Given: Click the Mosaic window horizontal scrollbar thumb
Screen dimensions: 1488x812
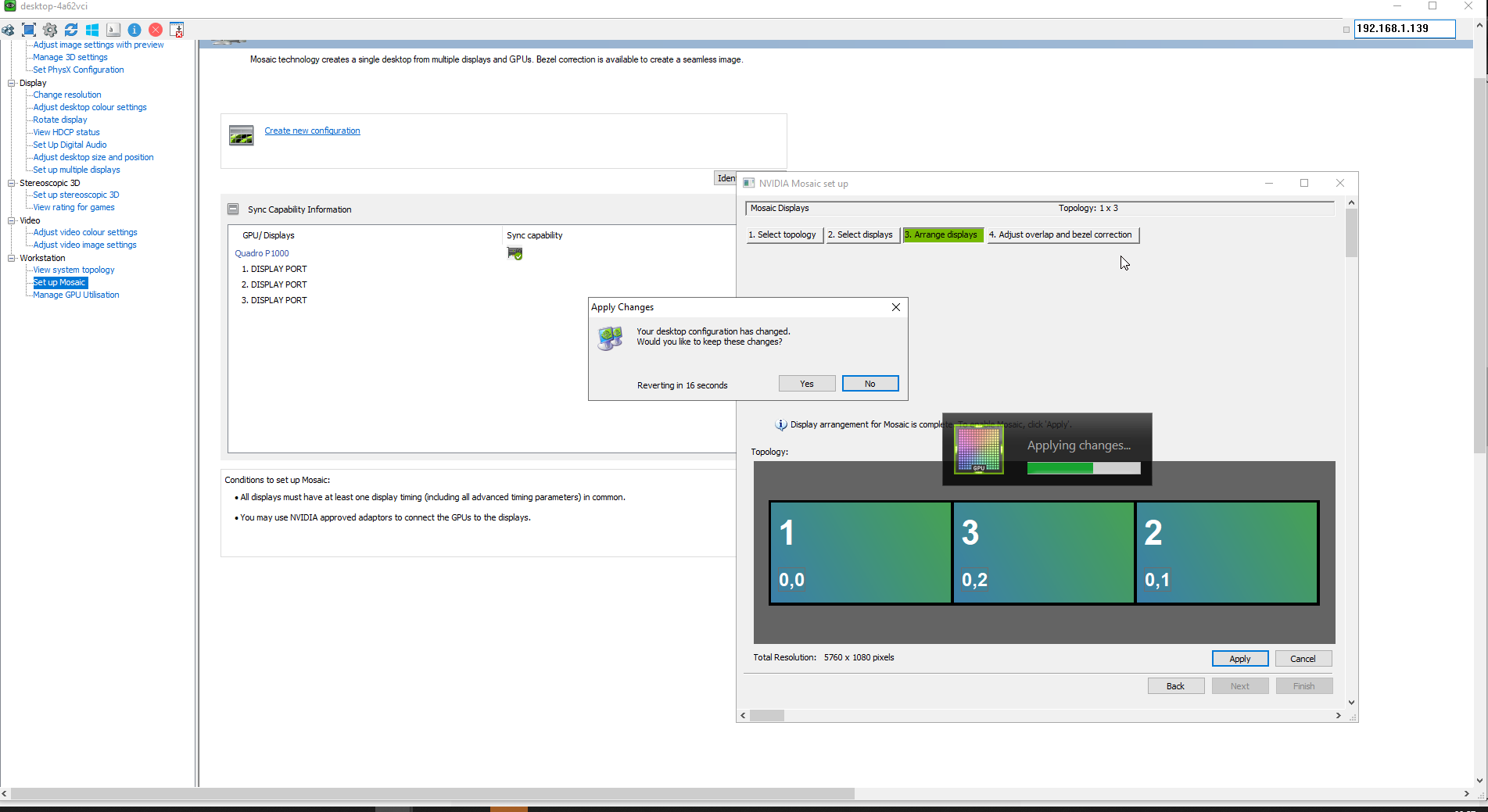Looking at the screenshot, I should (767, 715).
